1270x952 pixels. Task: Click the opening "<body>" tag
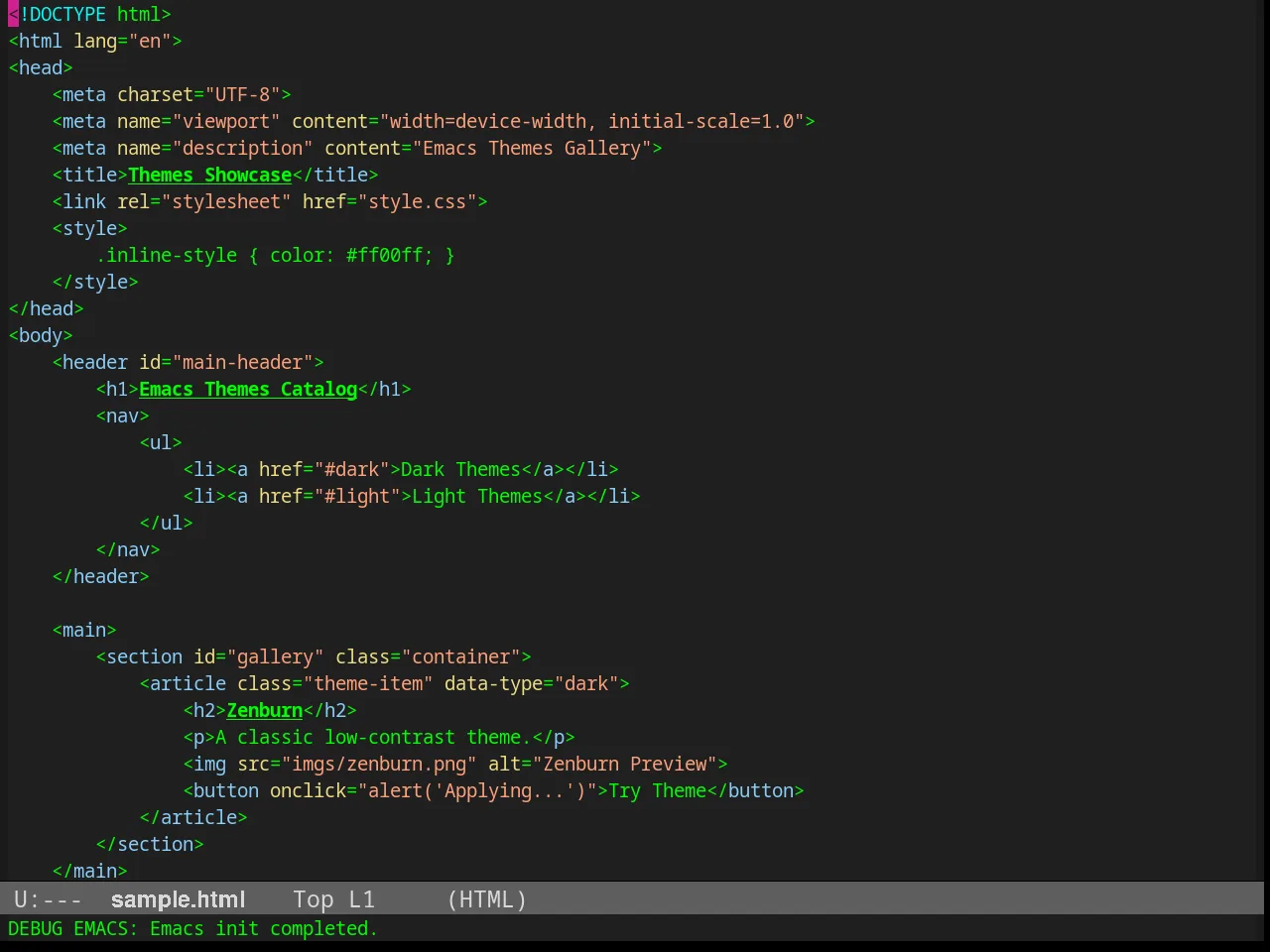41,335
